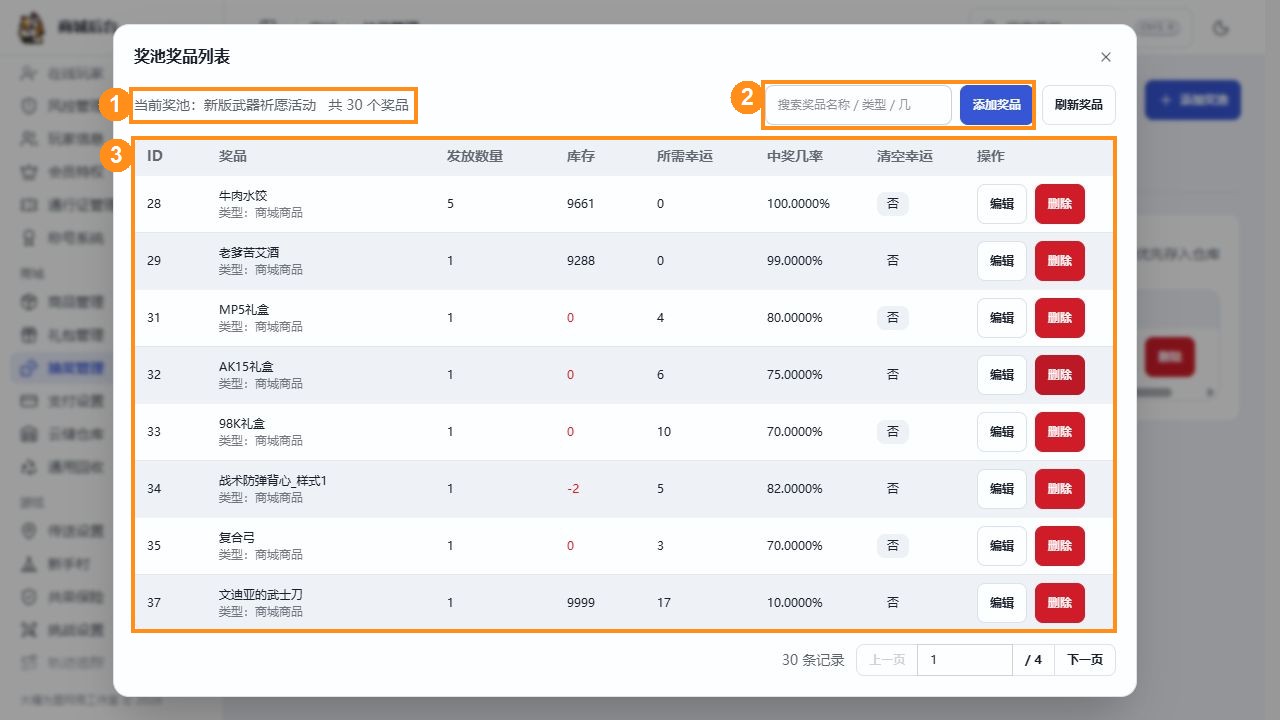1280x720 pixels.
Task: Toggle dark mode via the moon icon
Action: 1219,28
